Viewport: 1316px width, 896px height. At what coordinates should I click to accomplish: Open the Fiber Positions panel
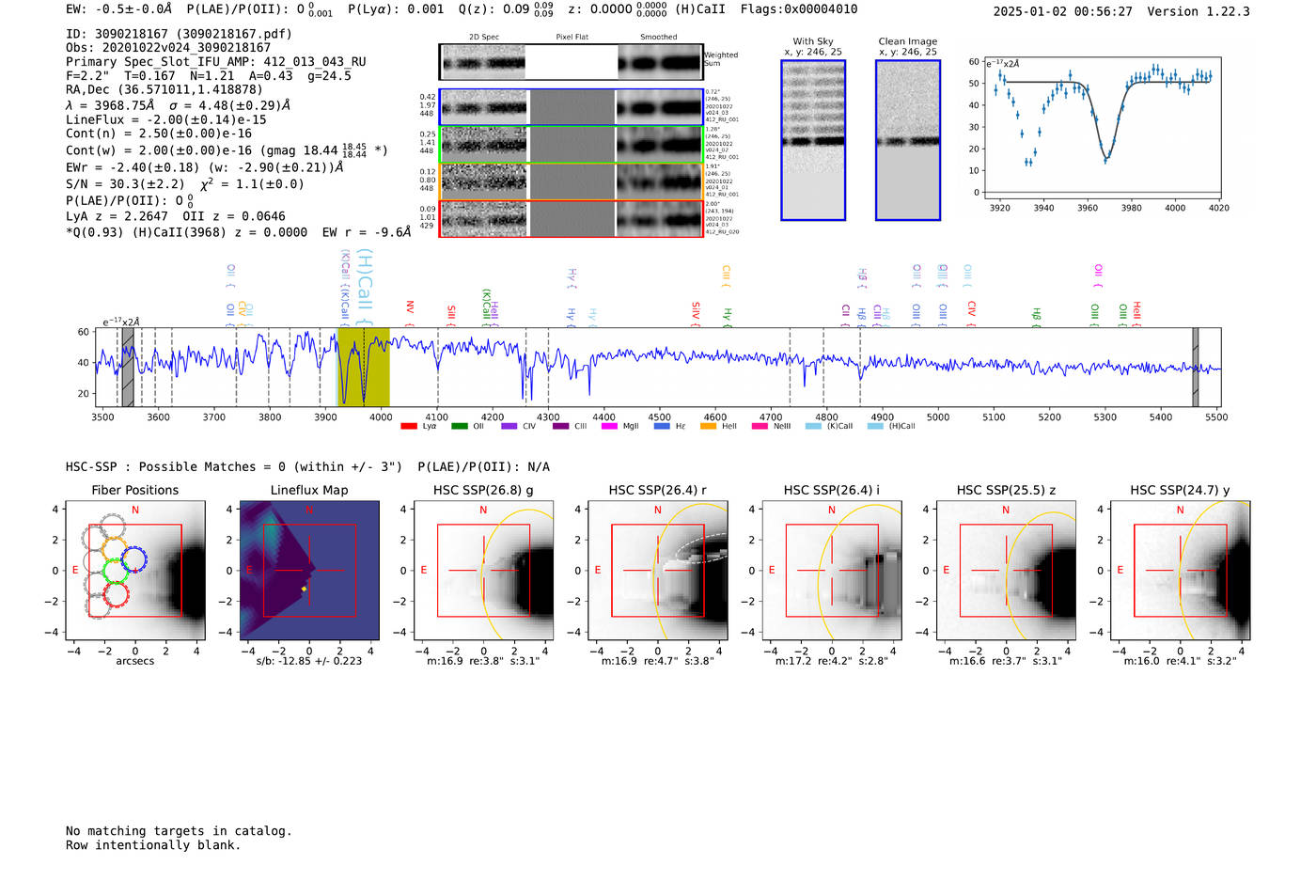[134, 571]
